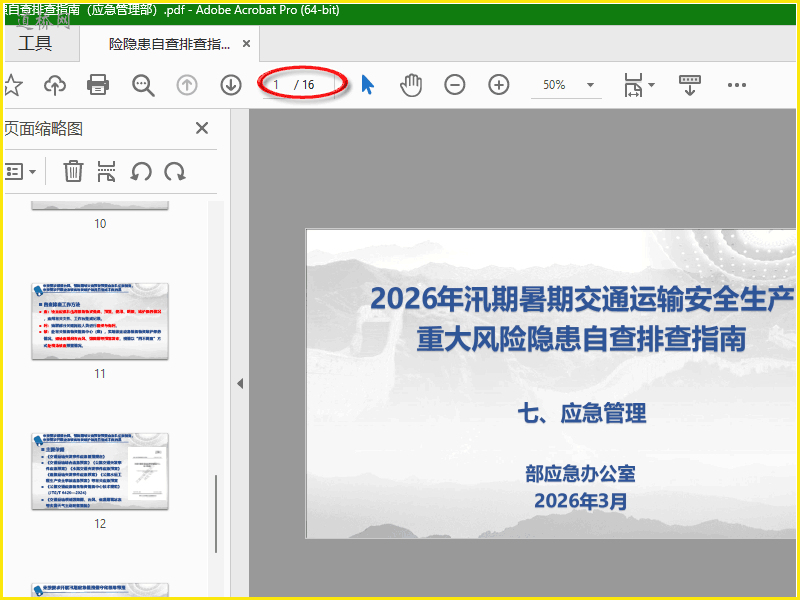The width and height of the screenshot is (800, 600).
Task: Click the organize pages icon
Action: [106, 171]
